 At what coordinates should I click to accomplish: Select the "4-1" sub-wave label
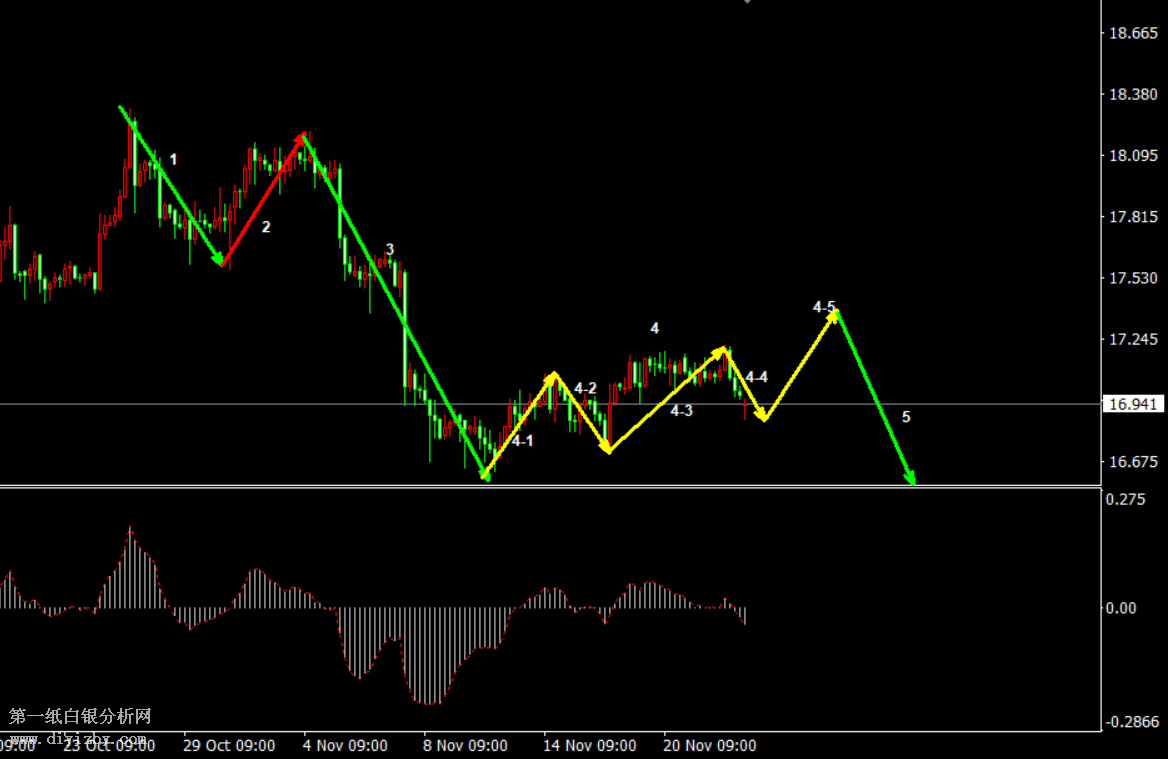pyautogui.click(x=522, y=441)
